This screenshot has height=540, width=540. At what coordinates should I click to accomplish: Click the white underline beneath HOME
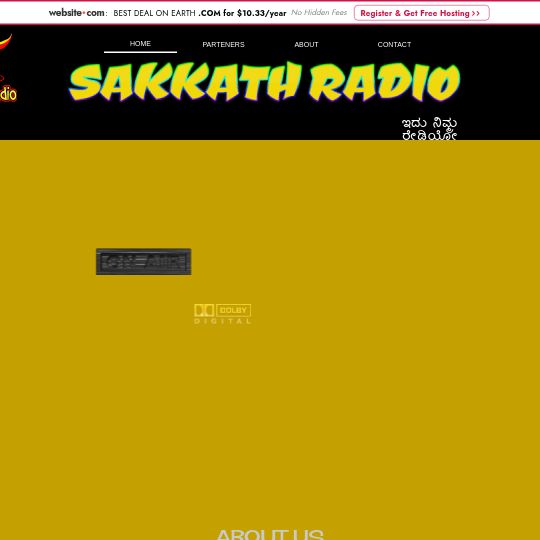141,52
